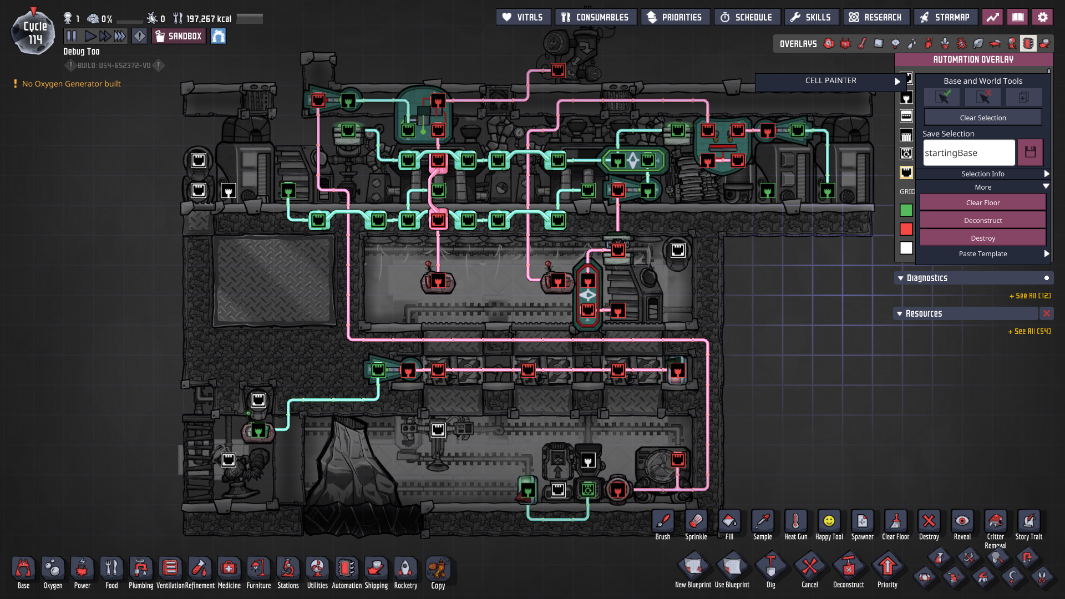Select the Critter Removal tool
Viewport: 1065px width, 599px height.
point(995,522)
